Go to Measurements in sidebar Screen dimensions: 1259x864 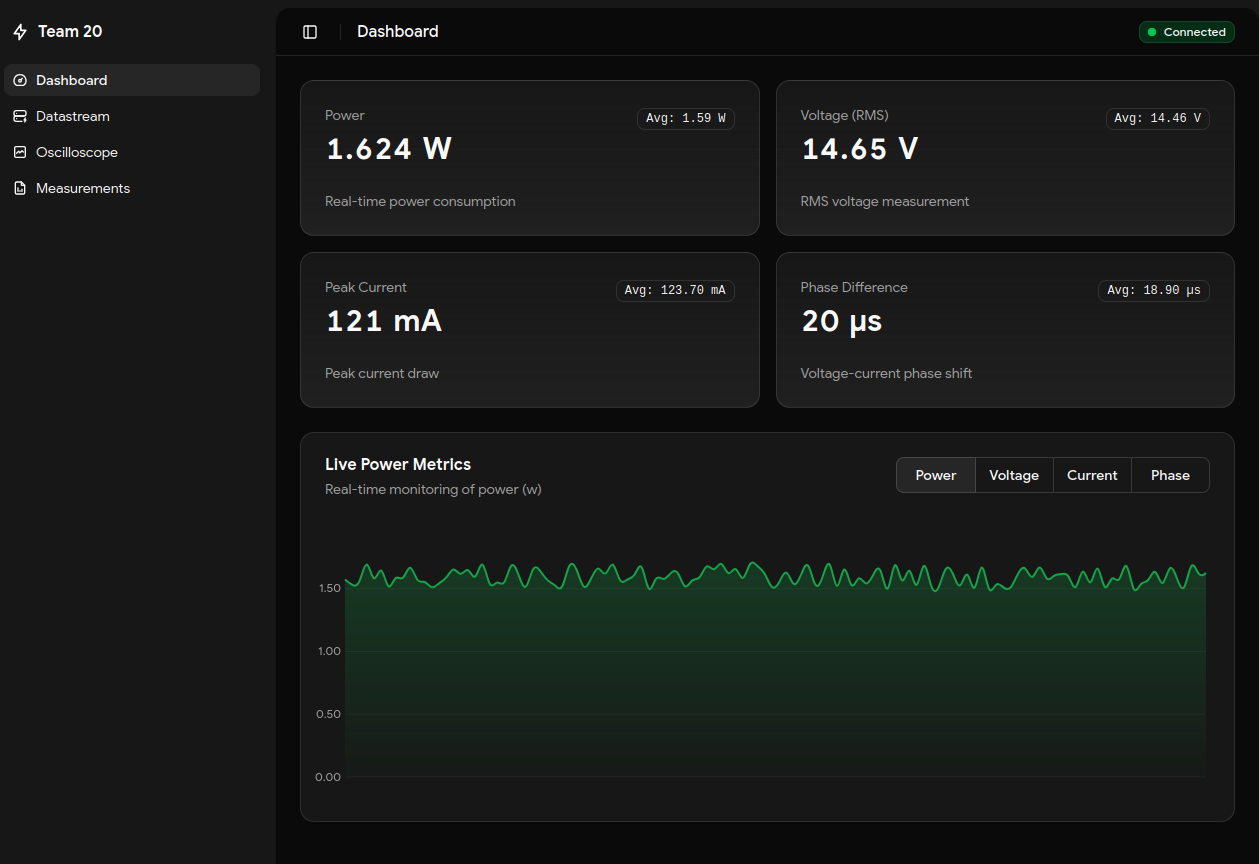pos(83,188)
